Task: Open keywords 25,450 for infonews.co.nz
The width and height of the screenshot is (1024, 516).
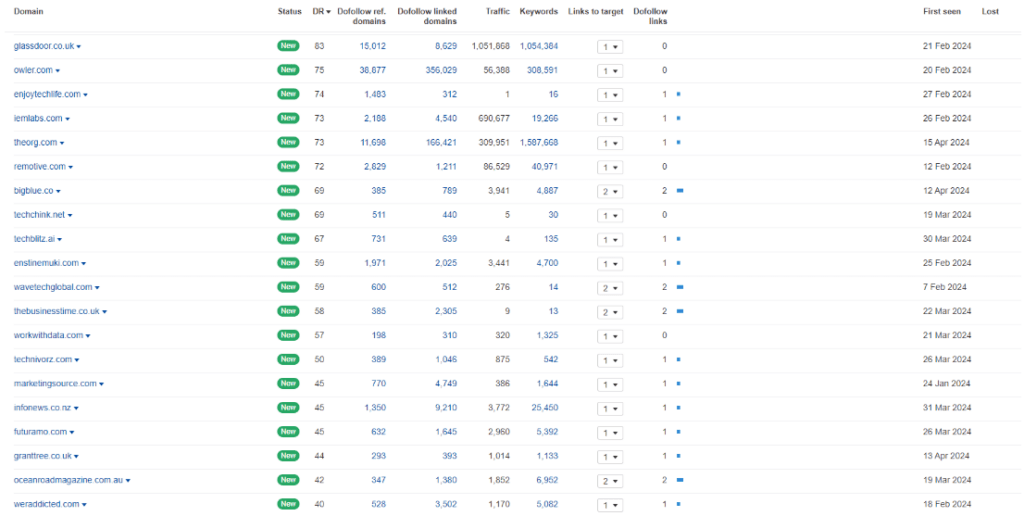Action: (x=545, y=408)
